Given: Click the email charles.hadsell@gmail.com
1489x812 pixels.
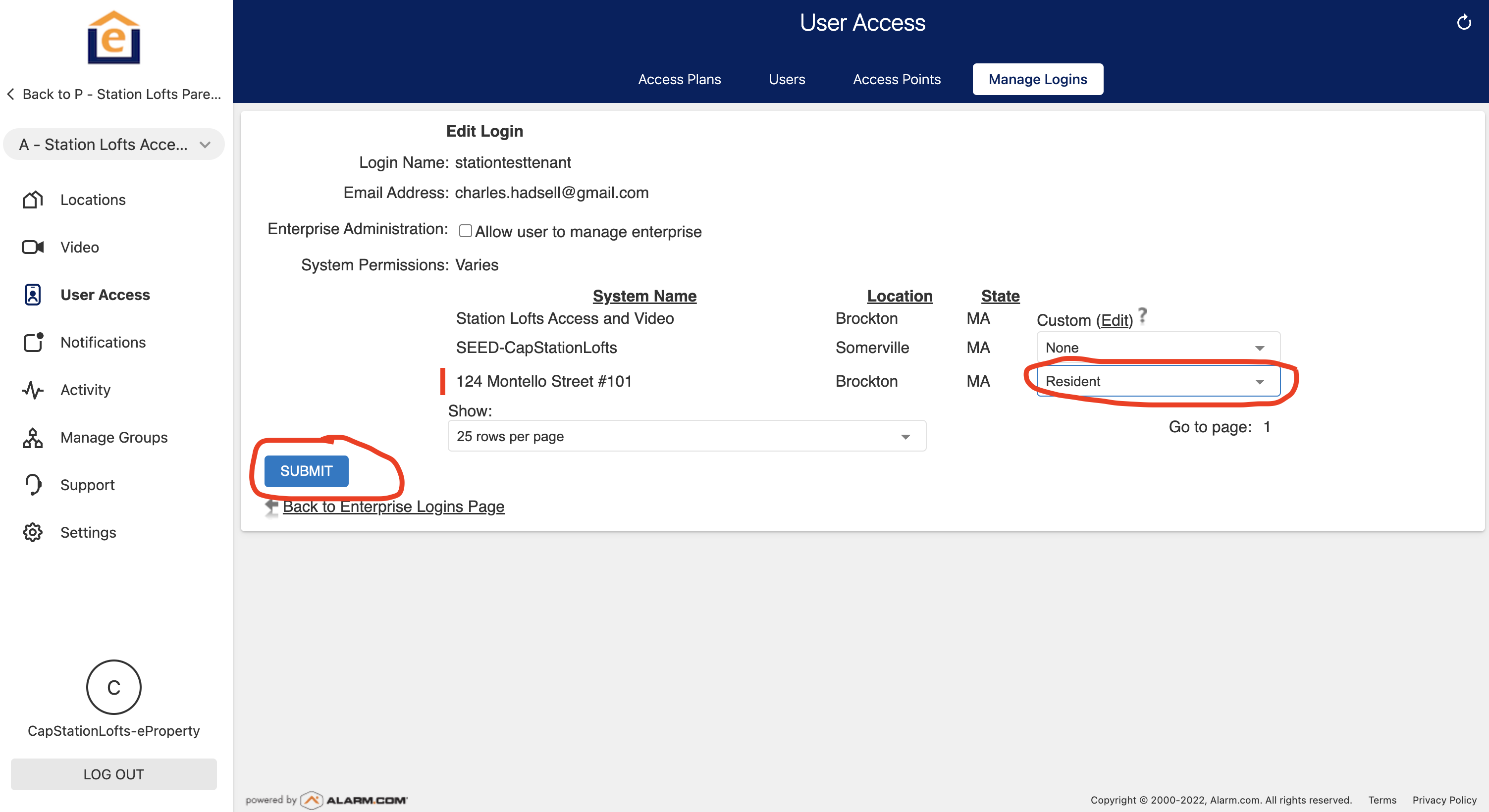Looking at the screenshot, I should point(551,193).
